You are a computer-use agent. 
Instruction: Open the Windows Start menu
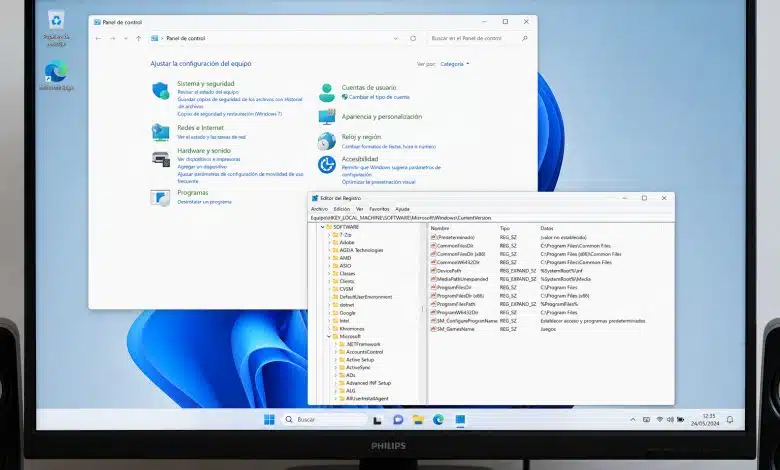click(269, 420)
